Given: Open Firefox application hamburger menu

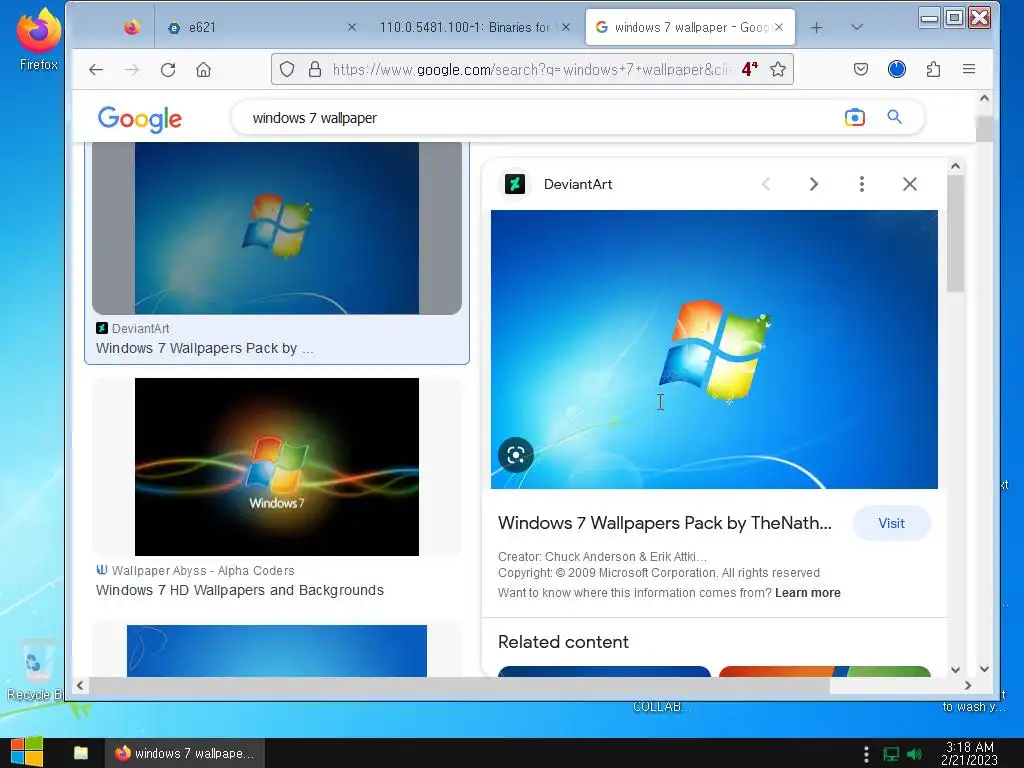Looking at the screenshot, I should tap(969, 69).
